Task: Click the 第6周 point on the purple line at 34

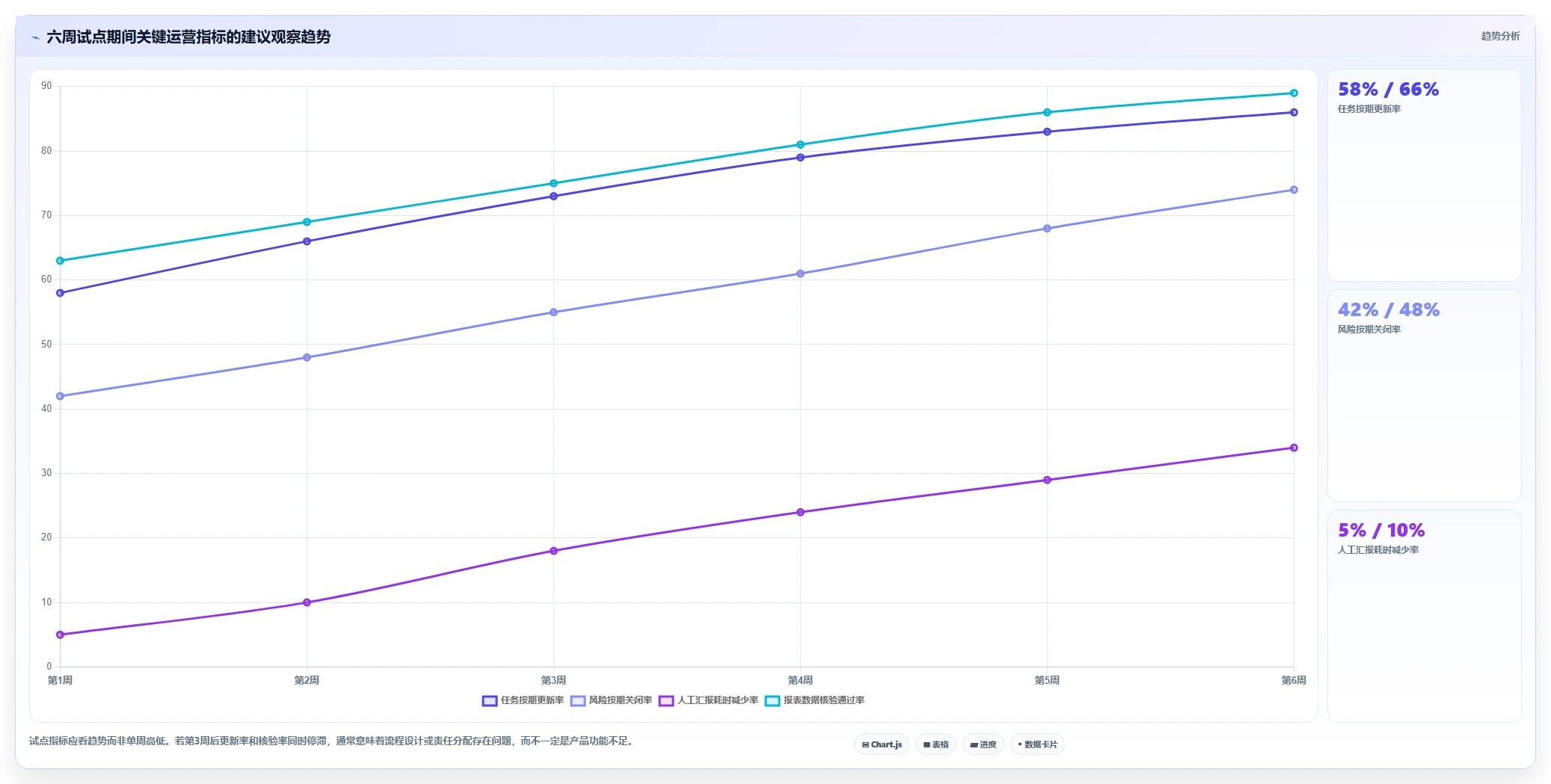Action: 1294,448
